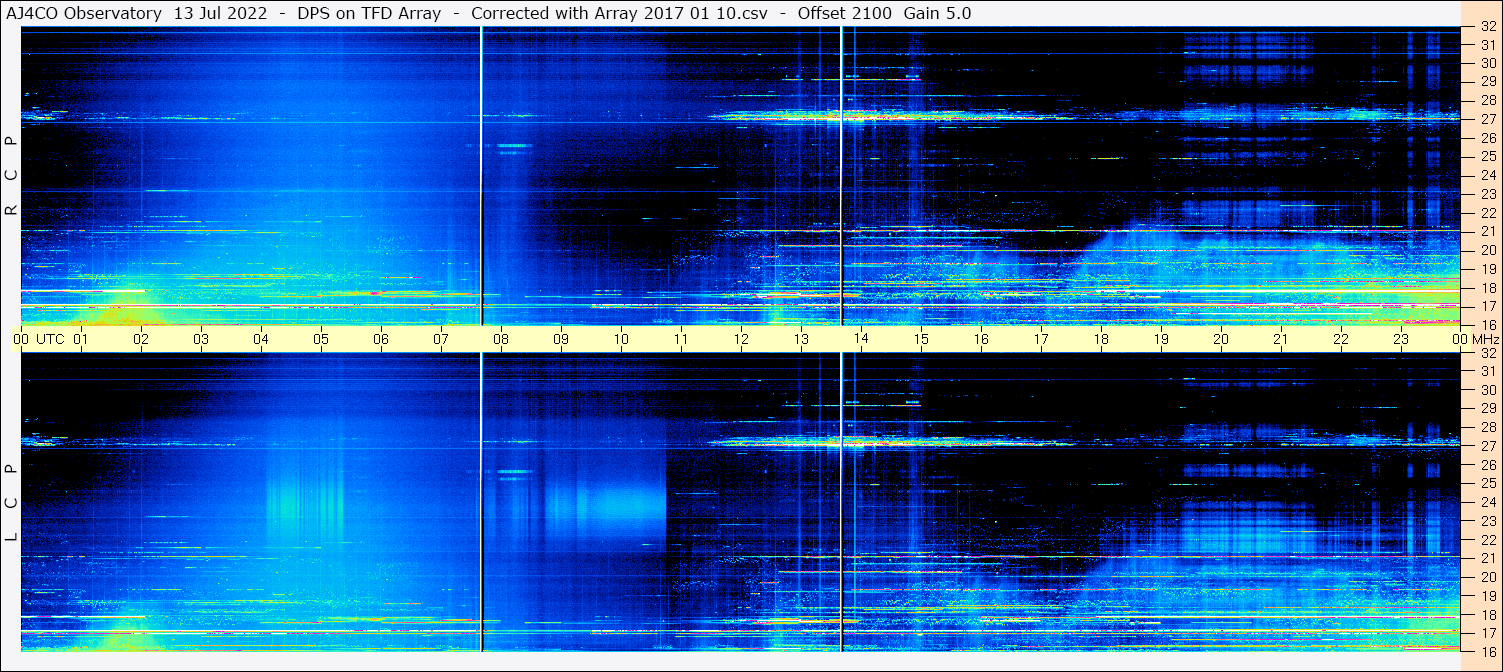Viewport: 1503px width, 672px height.
Task: Click the 16 MHz label on RCP scale
Action: (x=1487, y=324)
